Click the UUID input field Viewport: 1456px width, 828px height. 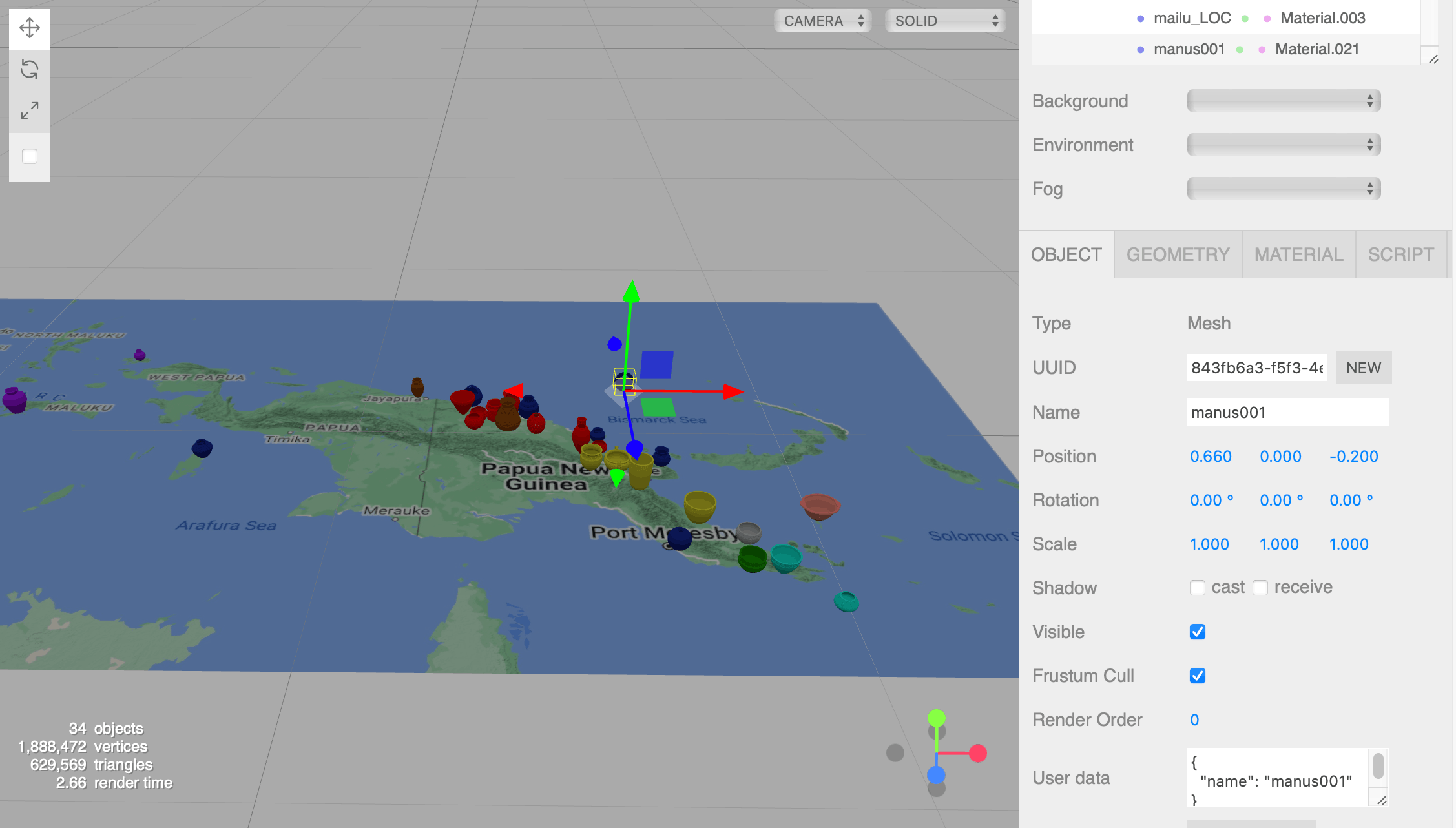[x=1257, y=367]
